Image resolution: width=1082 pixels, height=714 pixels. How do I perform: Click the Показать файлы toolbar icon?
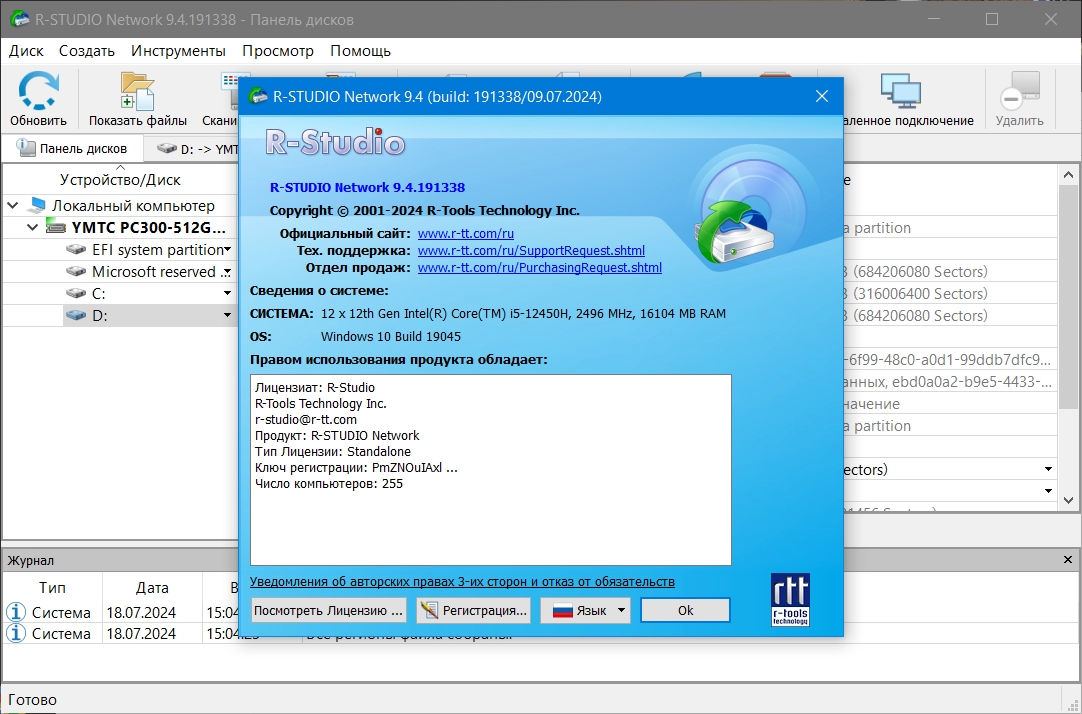(x=137, y=91)
